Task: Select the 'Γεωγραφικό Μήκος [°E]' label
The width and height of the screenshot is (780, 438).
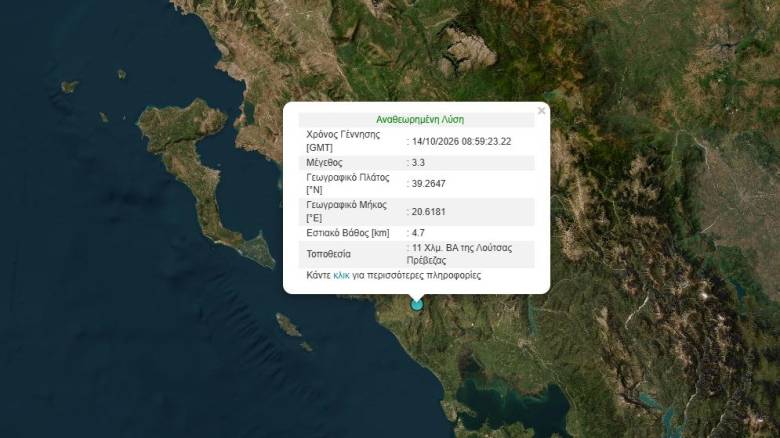Action: point(346,212)
